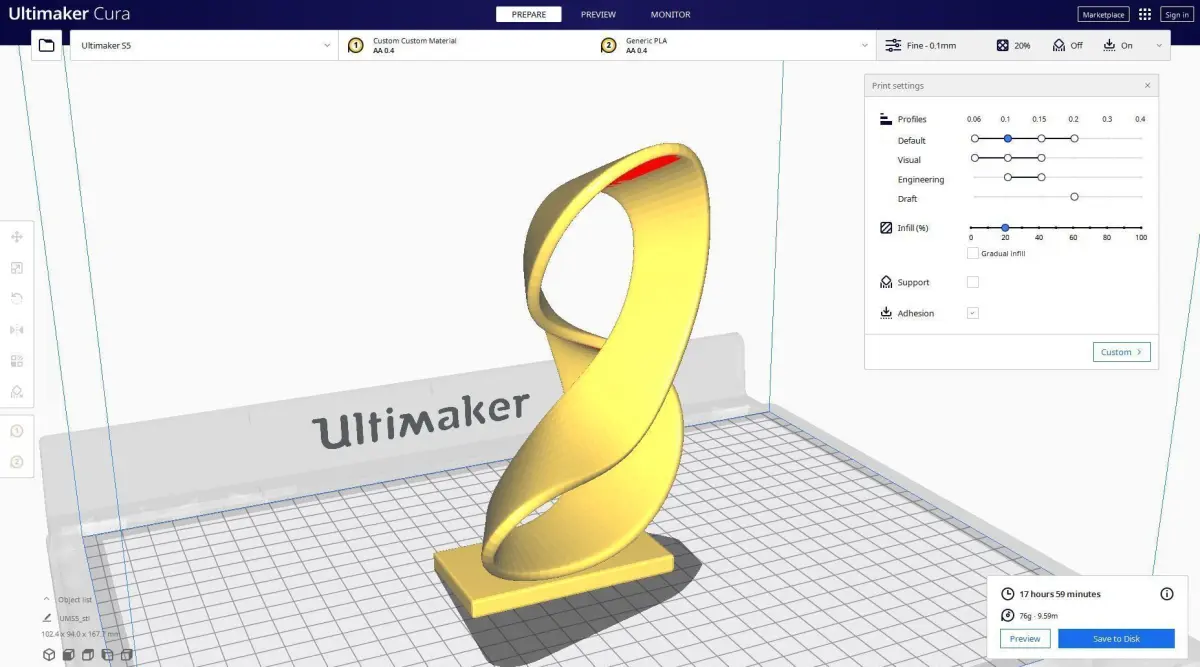Select Visual profile at 0.06 layer height

pos(975,158)
